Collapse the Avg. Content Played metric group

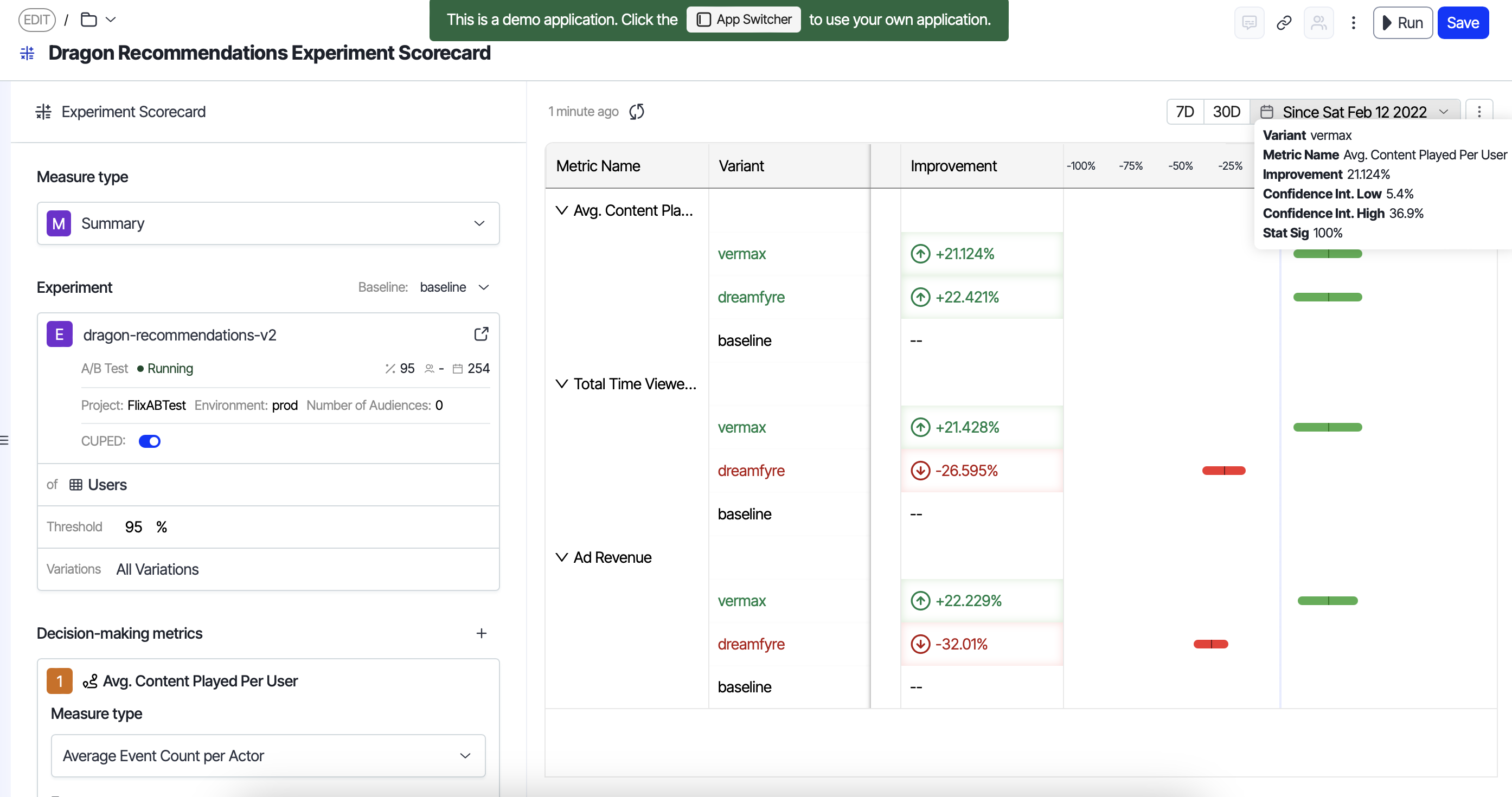click(x=562, y=210)
